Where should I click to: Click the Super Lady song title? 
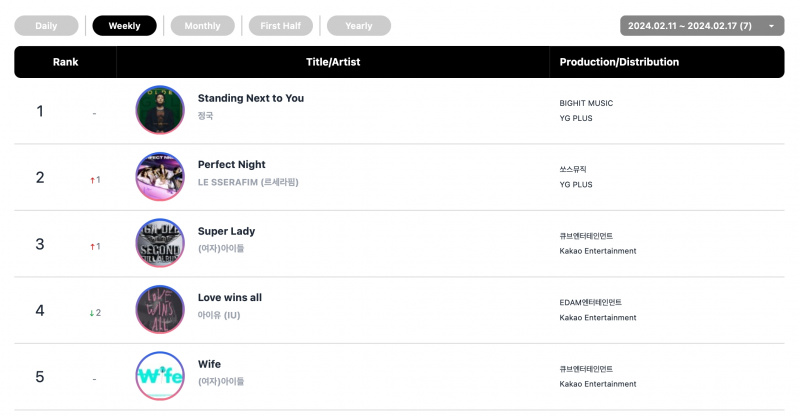click(x=226, y=231)
